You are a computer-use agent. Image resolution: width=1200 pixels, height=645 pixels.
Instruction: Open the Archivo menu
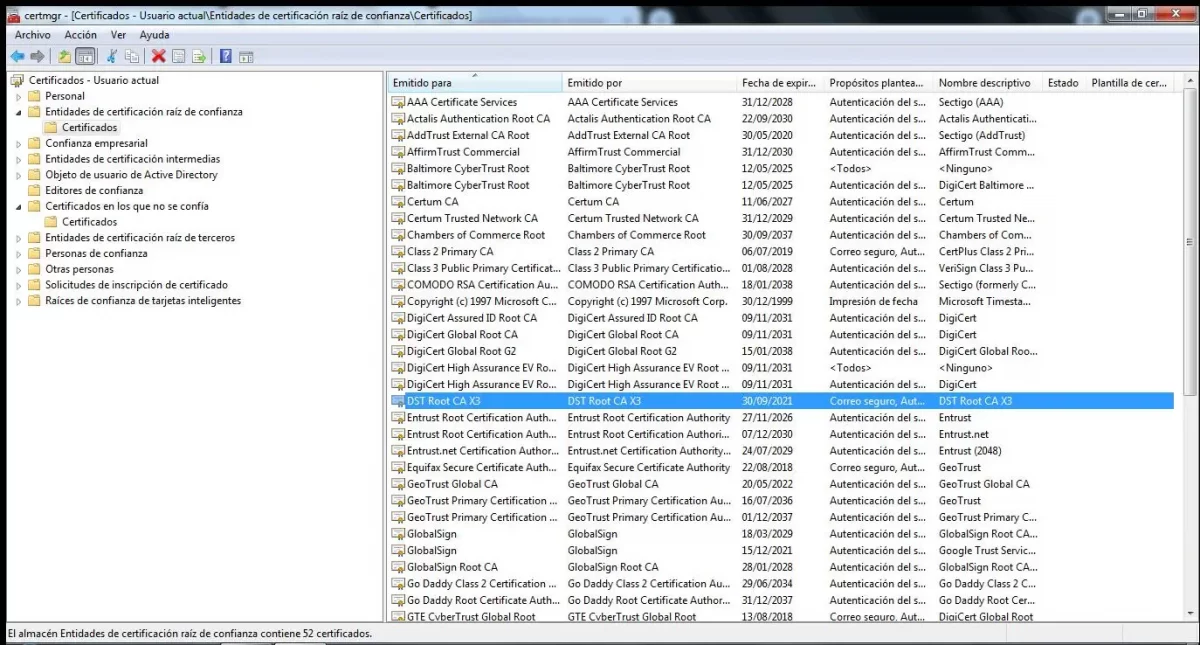click(x=32, y=35)
